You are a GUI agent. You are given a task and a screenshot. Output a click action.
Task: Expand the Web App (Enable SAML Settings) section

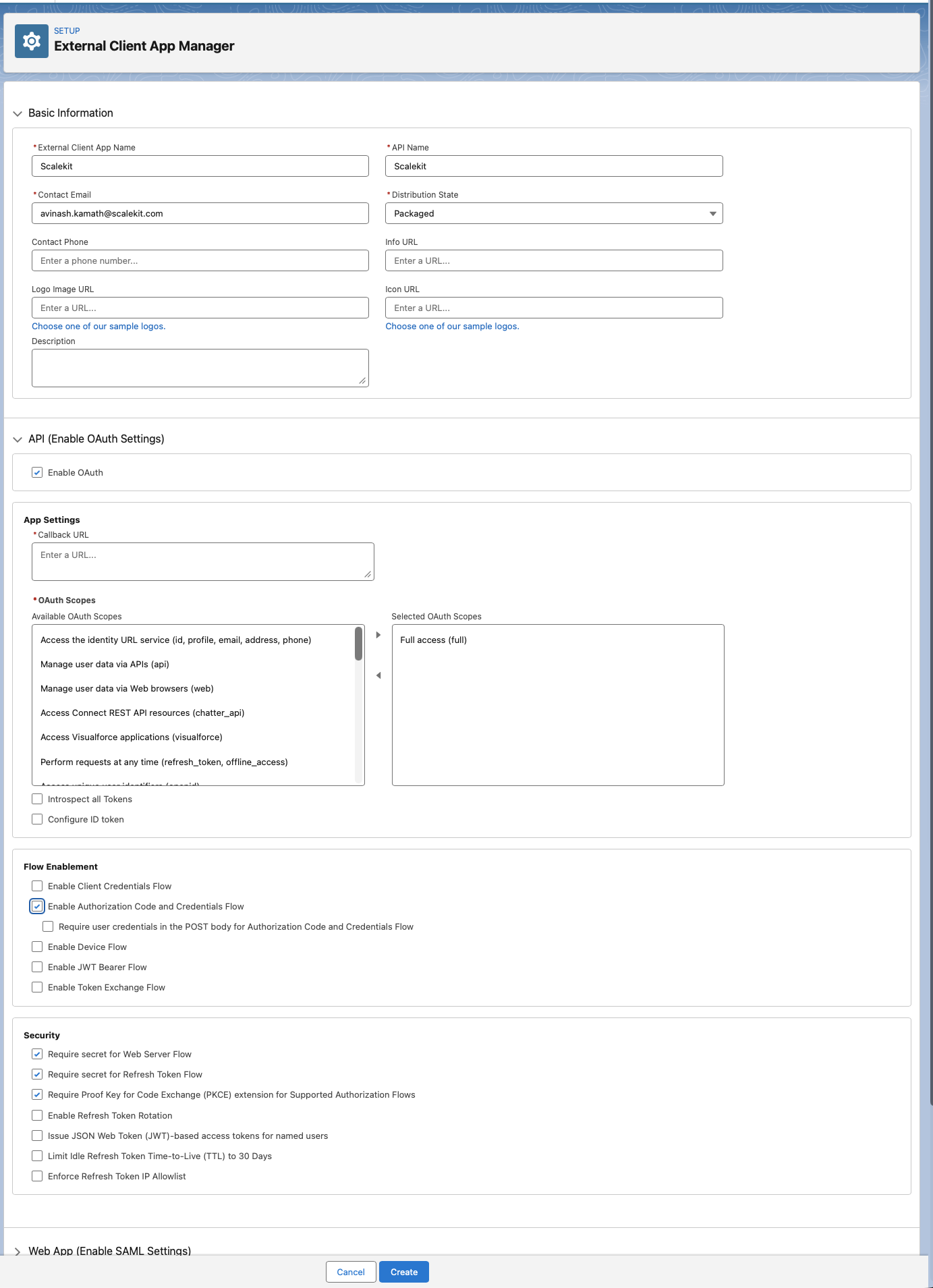coord(18,1251)
